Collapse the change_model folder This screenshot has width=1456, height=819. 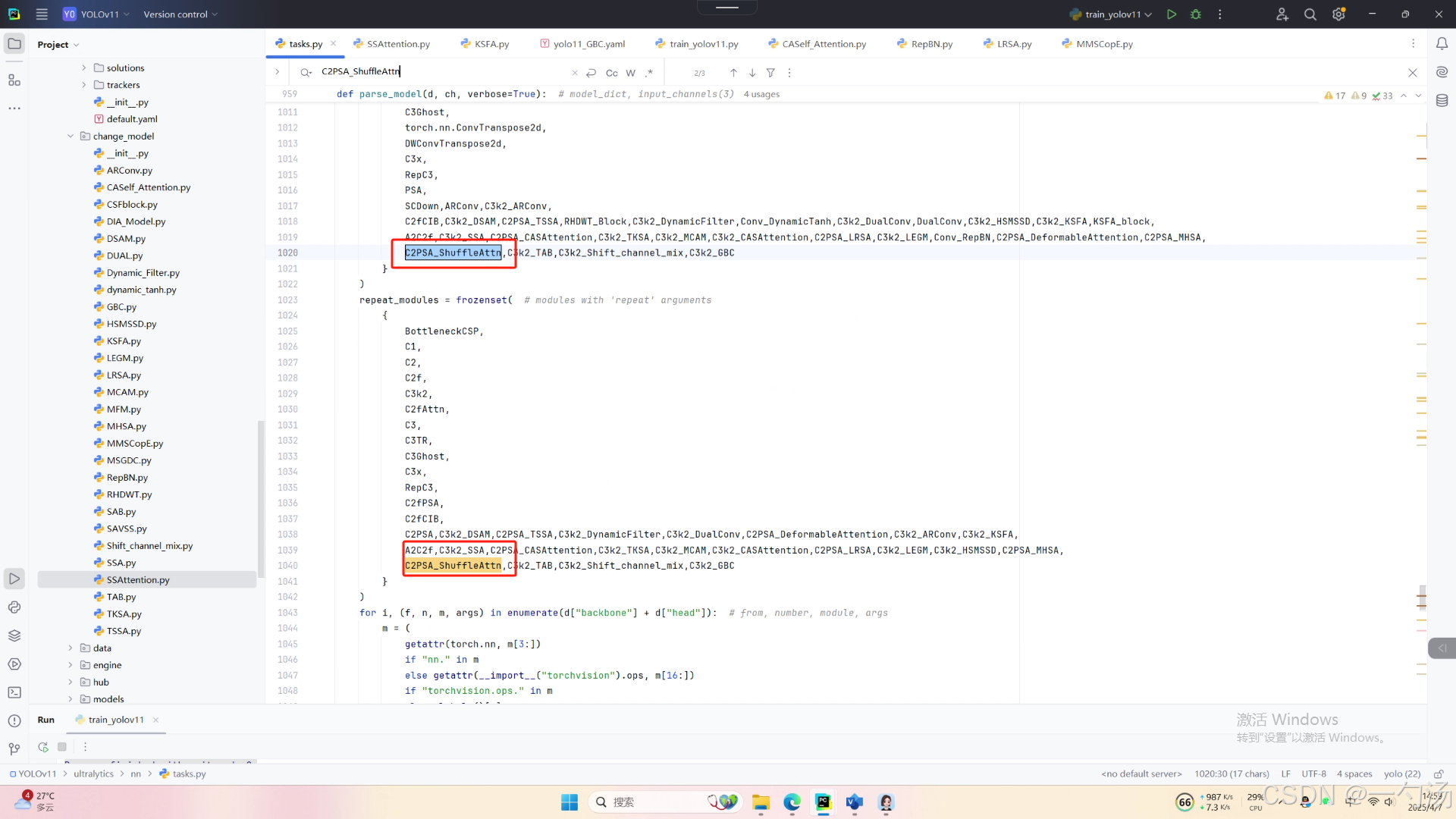[x=71, y=136]
